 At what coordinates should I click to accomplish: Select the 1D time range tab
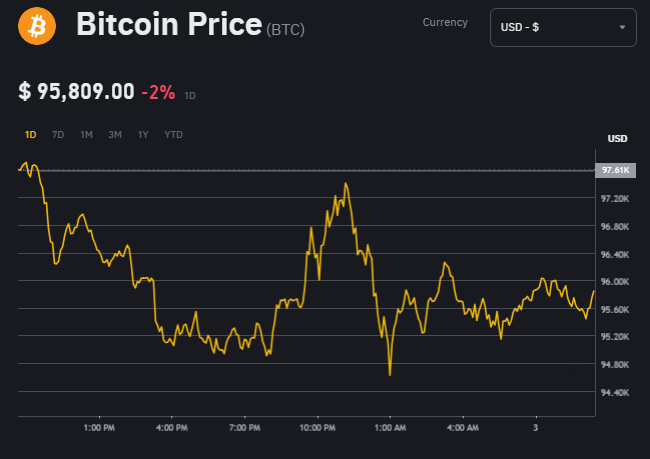click(30, 135)
